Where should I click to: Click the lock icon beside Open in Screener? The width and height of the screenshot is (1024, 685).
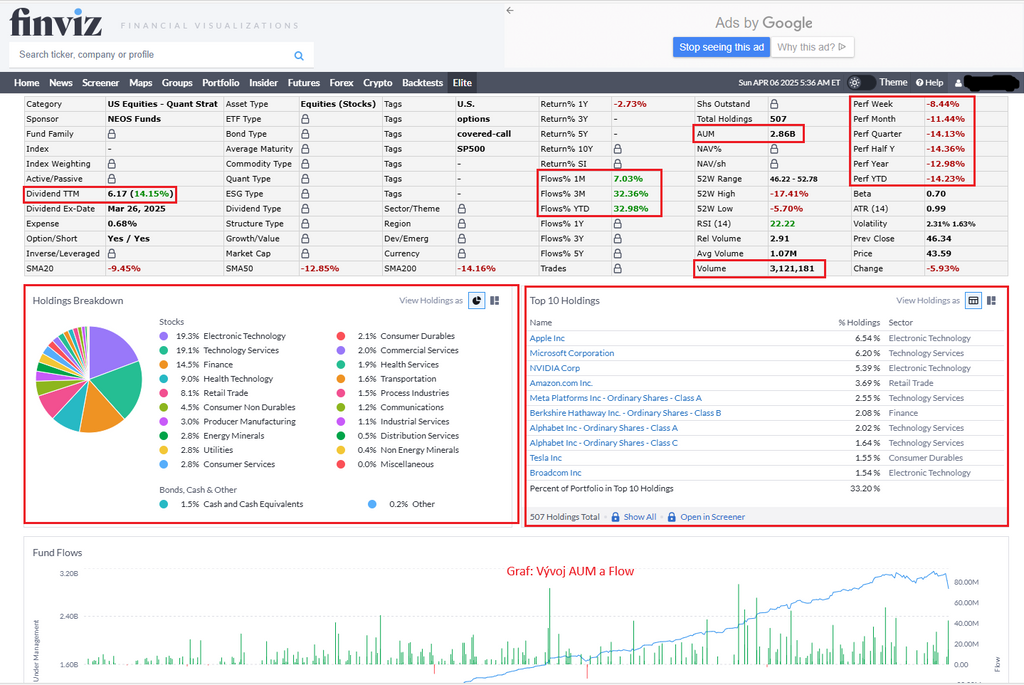[671, 517]
